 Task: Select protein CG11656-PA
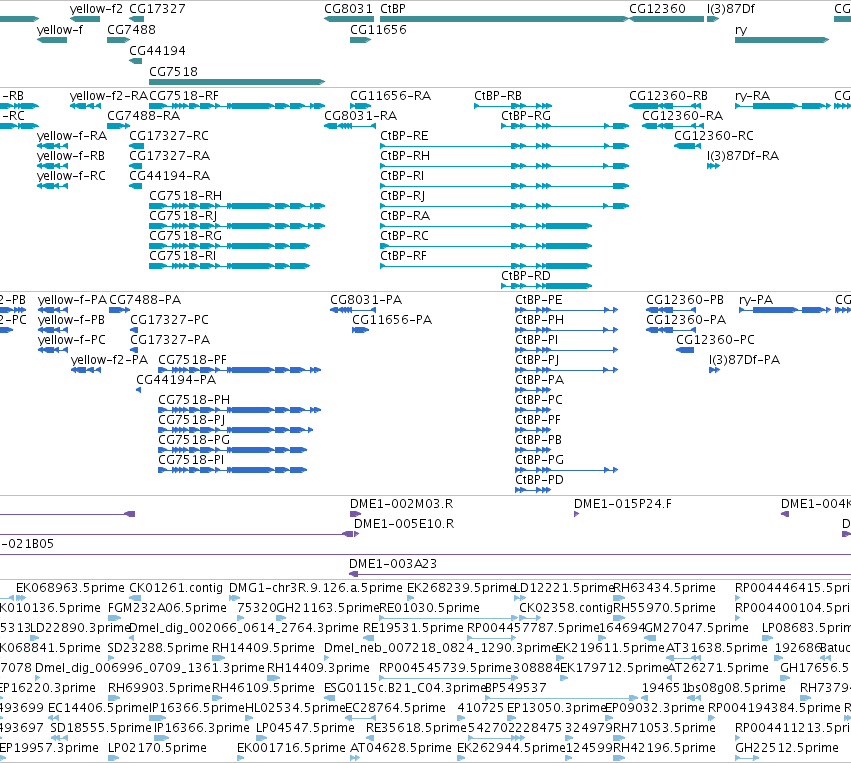point(360,330)
